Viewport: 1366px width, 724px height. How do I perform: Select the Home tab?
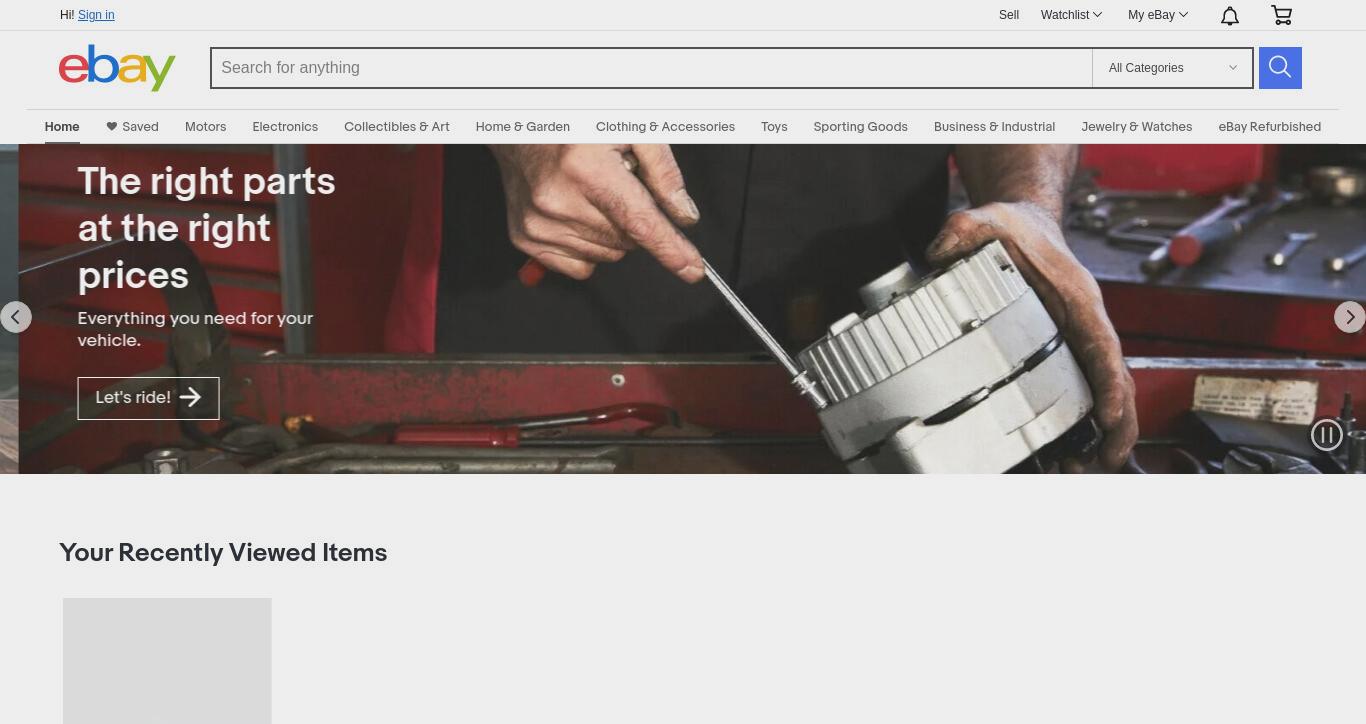tap(62, 127)
